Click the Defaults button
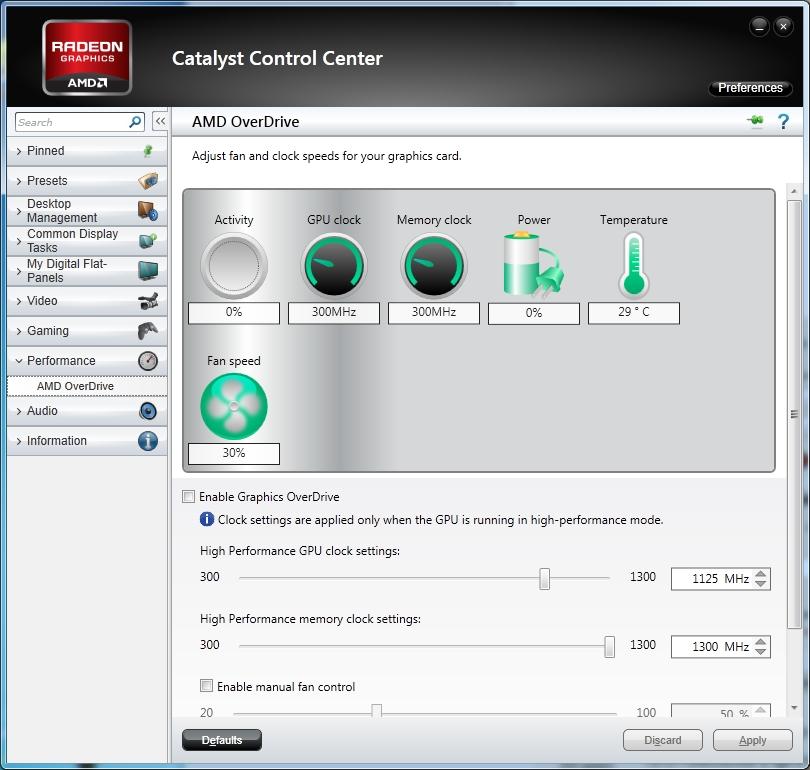Screen dimensions: 810x770 (222, 740)
